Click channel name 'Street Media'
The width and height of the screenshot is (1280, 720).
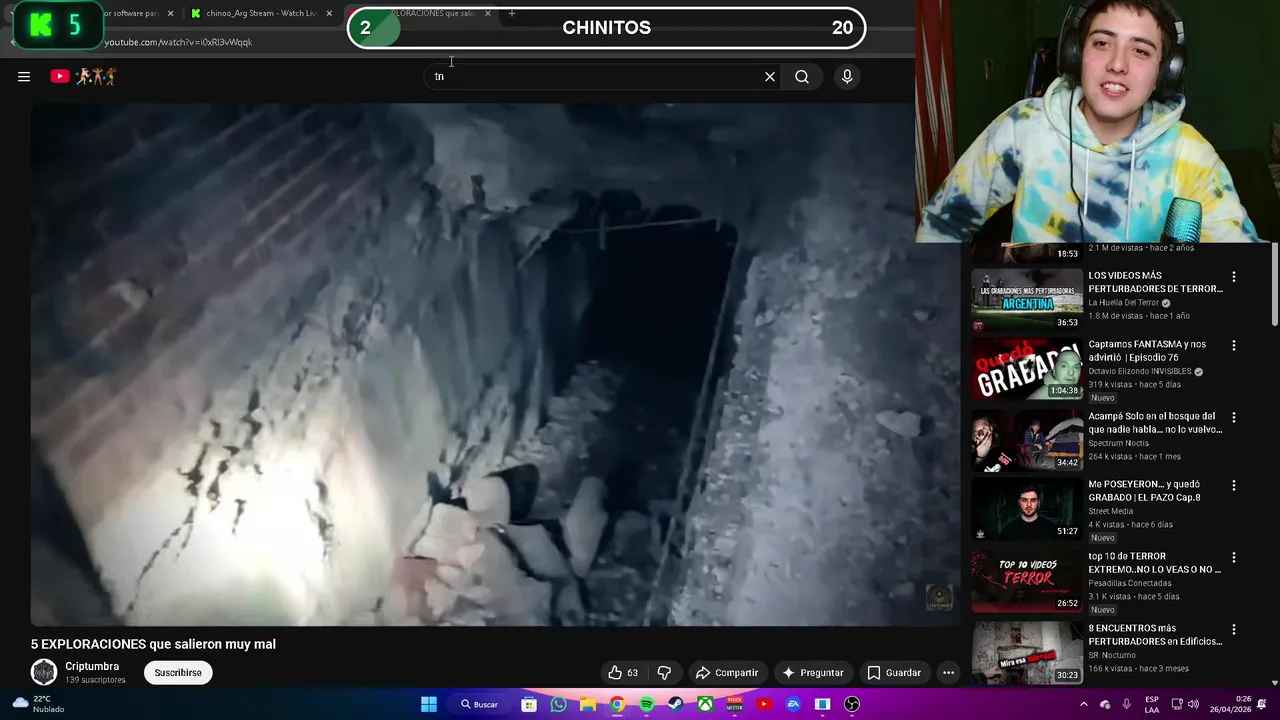click(x=1111, y=511)
